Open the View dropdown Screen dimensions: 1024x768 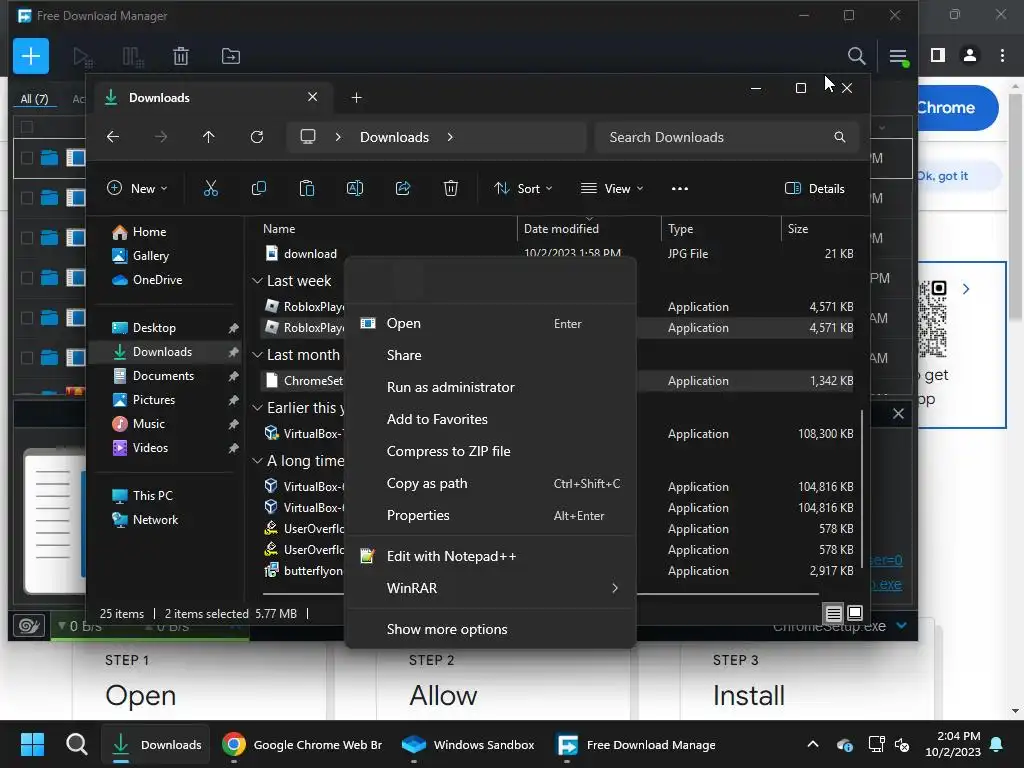click(x=612, y=189)
